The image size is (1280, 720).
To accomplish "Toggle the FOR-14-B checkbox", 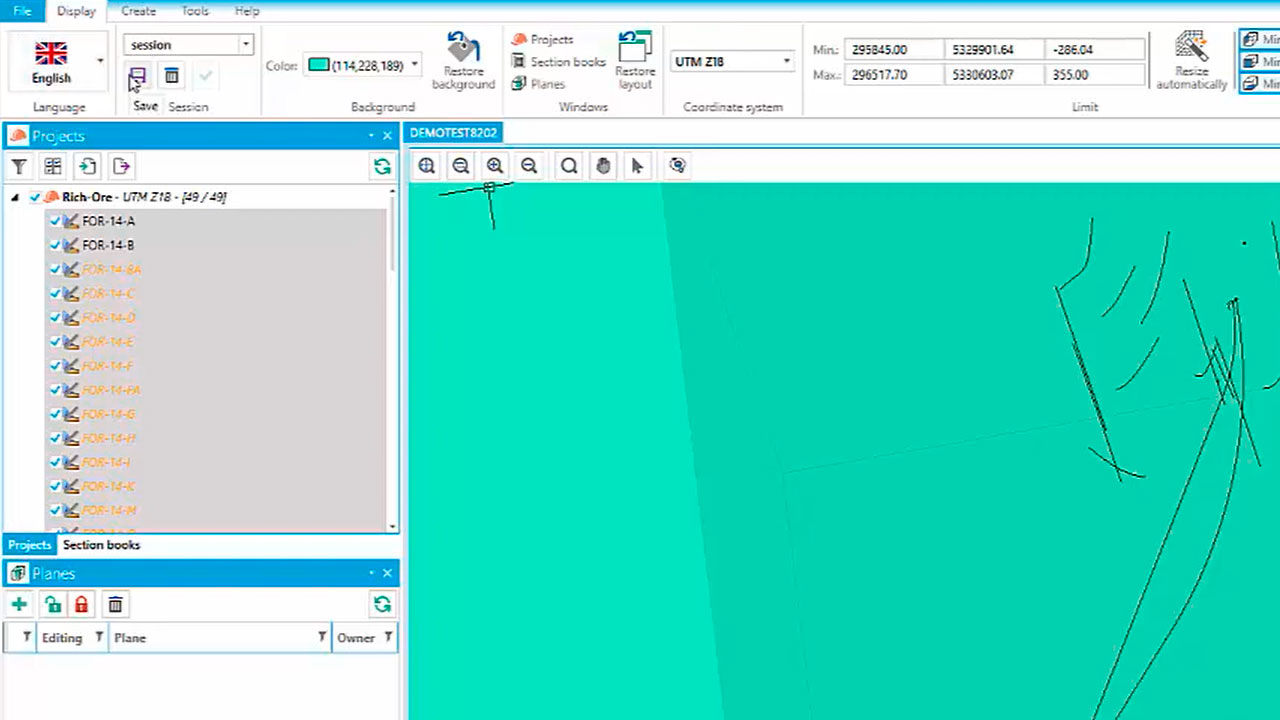I will click(x=56, y=245).
